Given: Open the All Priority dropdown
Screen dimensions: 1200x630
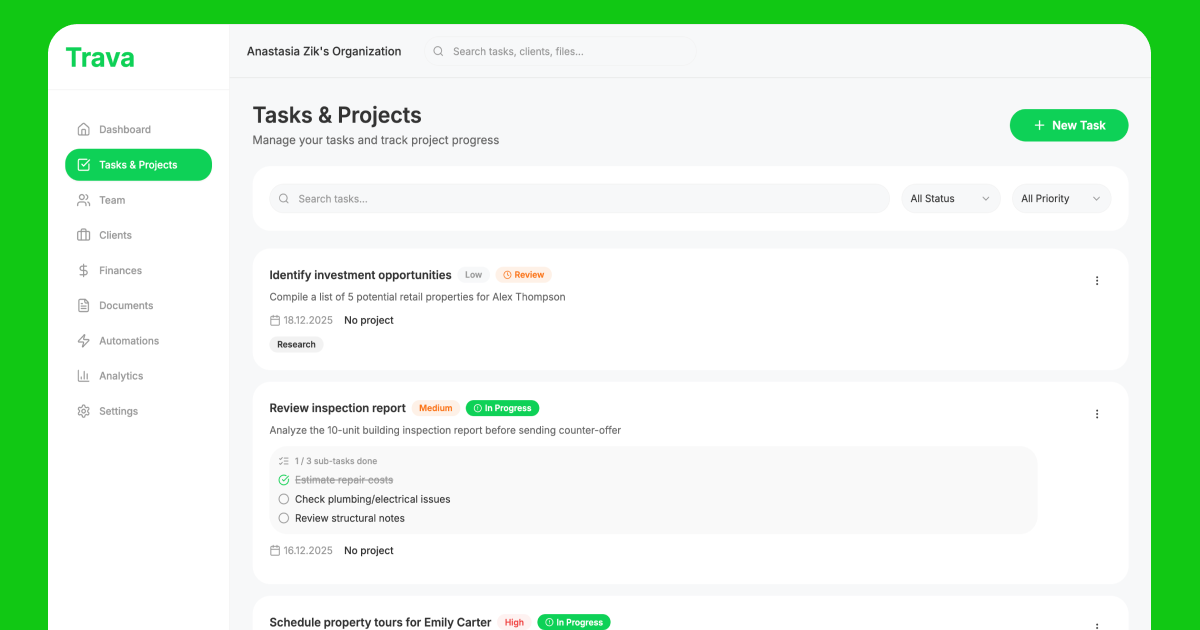Looking at the screenshot, I should (x=1061, y=199).
